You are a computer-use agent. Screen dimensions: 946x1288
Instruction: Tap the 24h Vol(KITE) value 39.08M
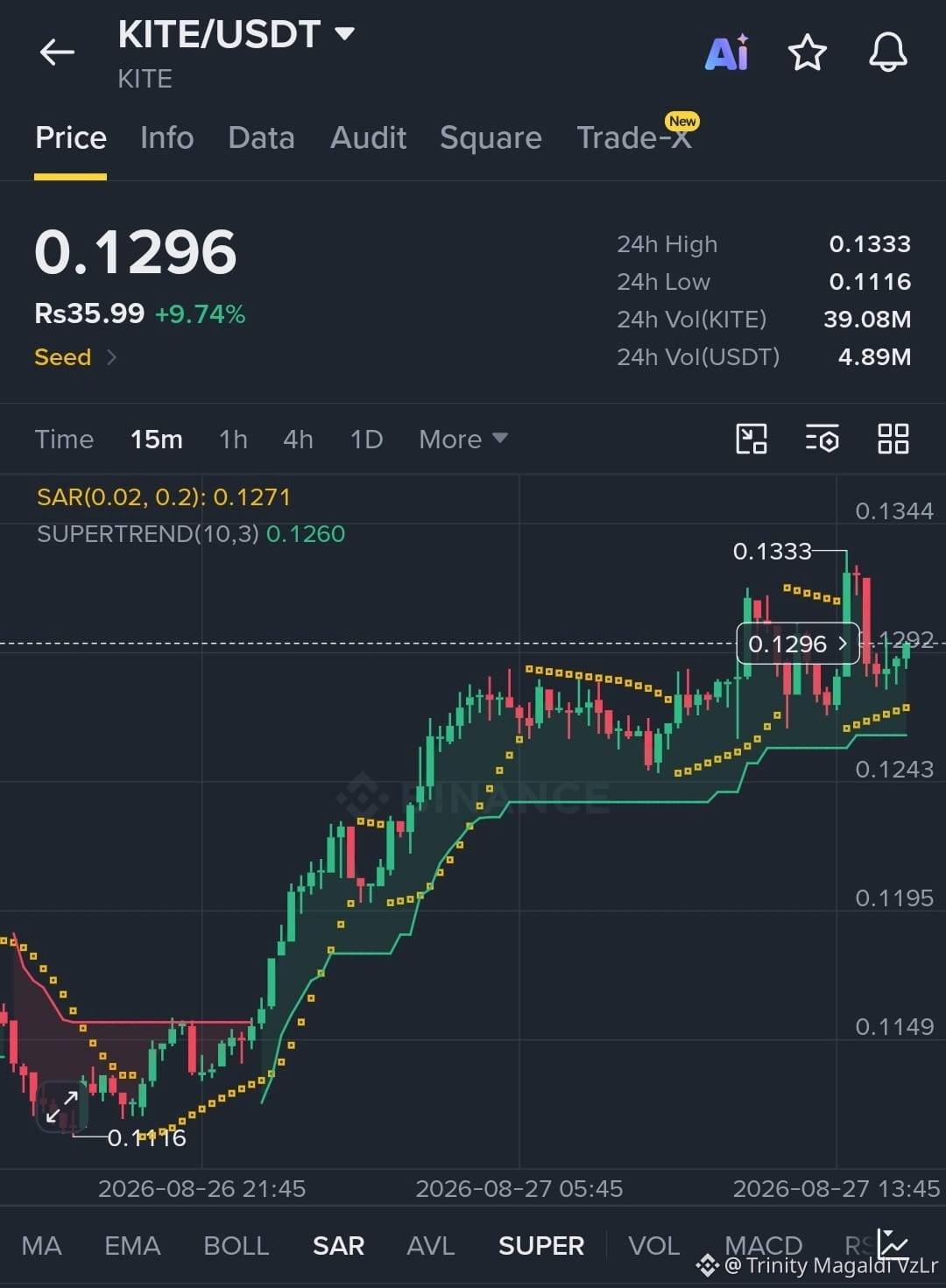867,319
